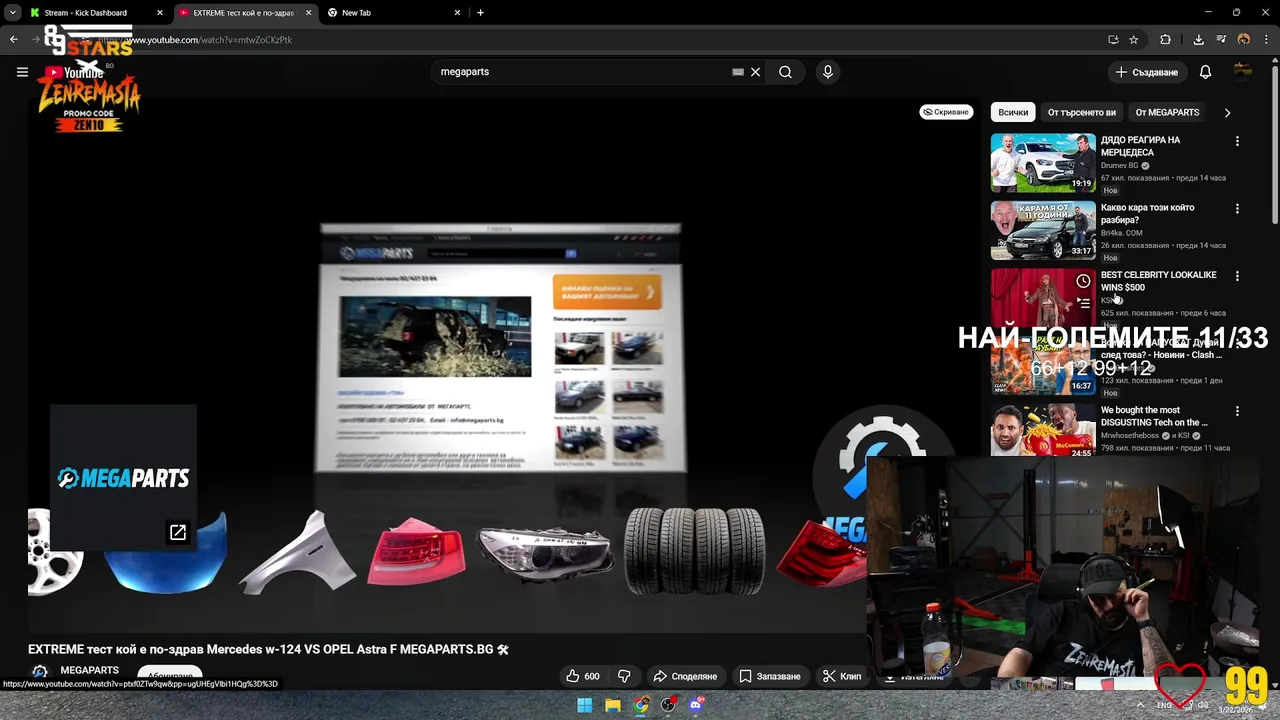Open Chrome extensions puzzle icon
Viewport: 1280px width, 720px height.
1165,40
